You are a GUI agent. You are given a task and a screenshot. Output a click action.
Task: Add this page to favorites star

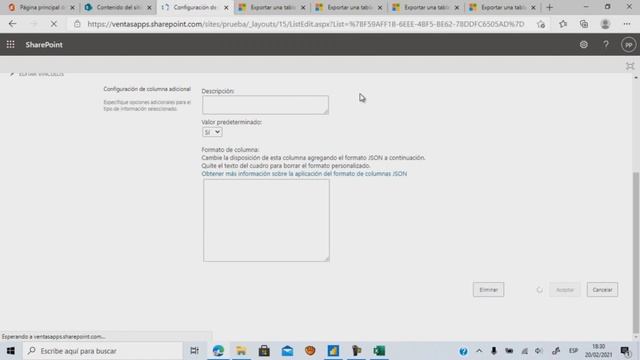point(541,24)
